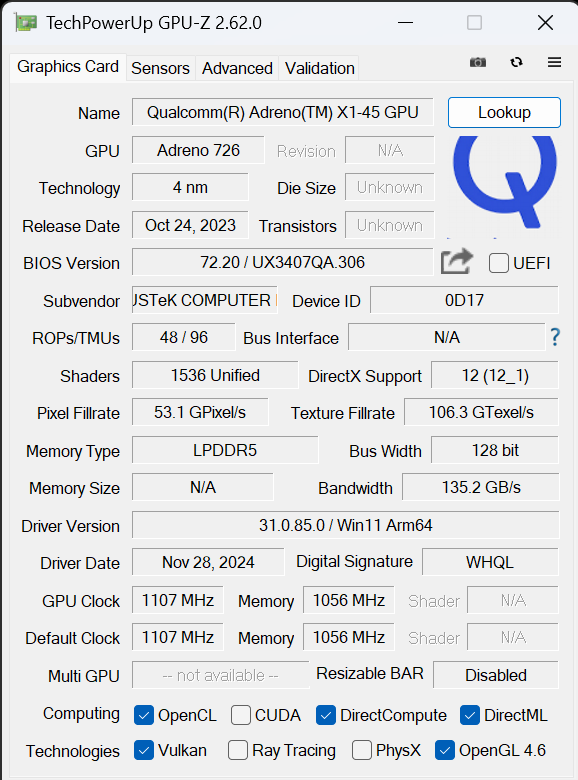Toggle the CUDA checkbox
Image resolution: width=578 pixels, height=780 pixels.
coord(241,715)
